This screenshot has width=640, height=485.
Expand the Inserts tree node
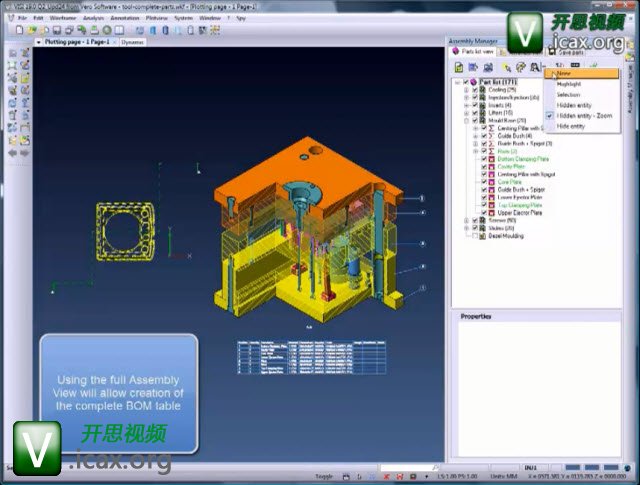(x=467, y=105)
